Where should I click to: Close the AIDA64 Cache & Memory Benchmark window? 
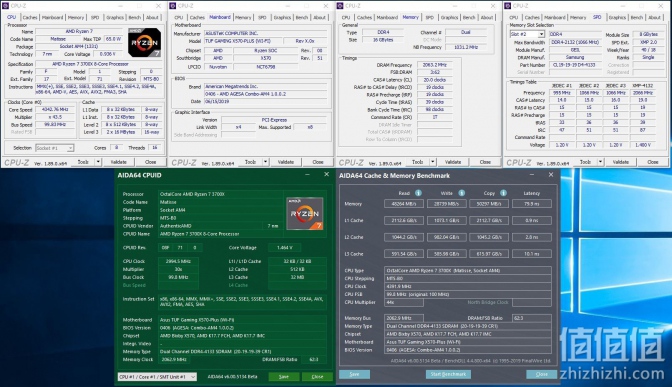pyautogui.click(x=551, y=175)
